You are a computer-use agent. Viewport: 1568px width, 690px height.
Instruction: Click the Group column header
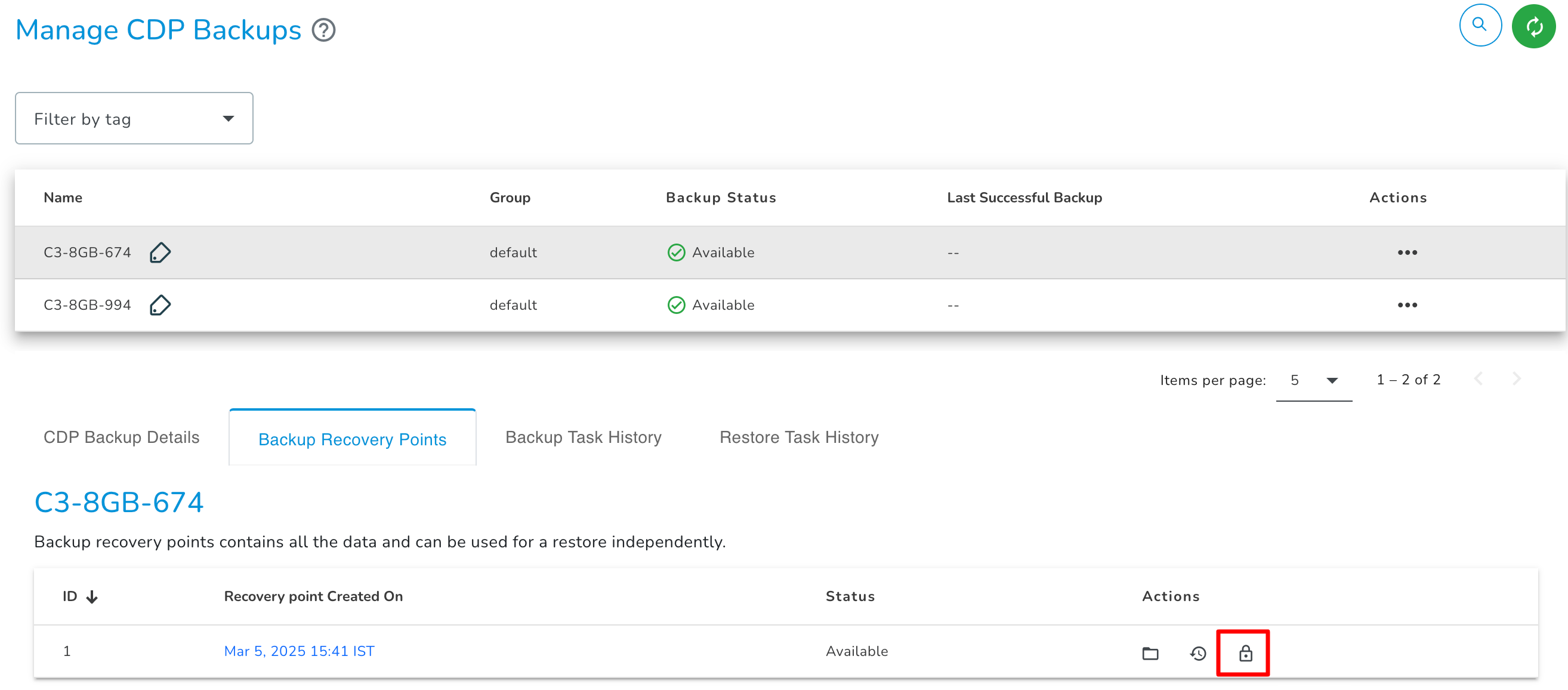(x=510, y=198)
